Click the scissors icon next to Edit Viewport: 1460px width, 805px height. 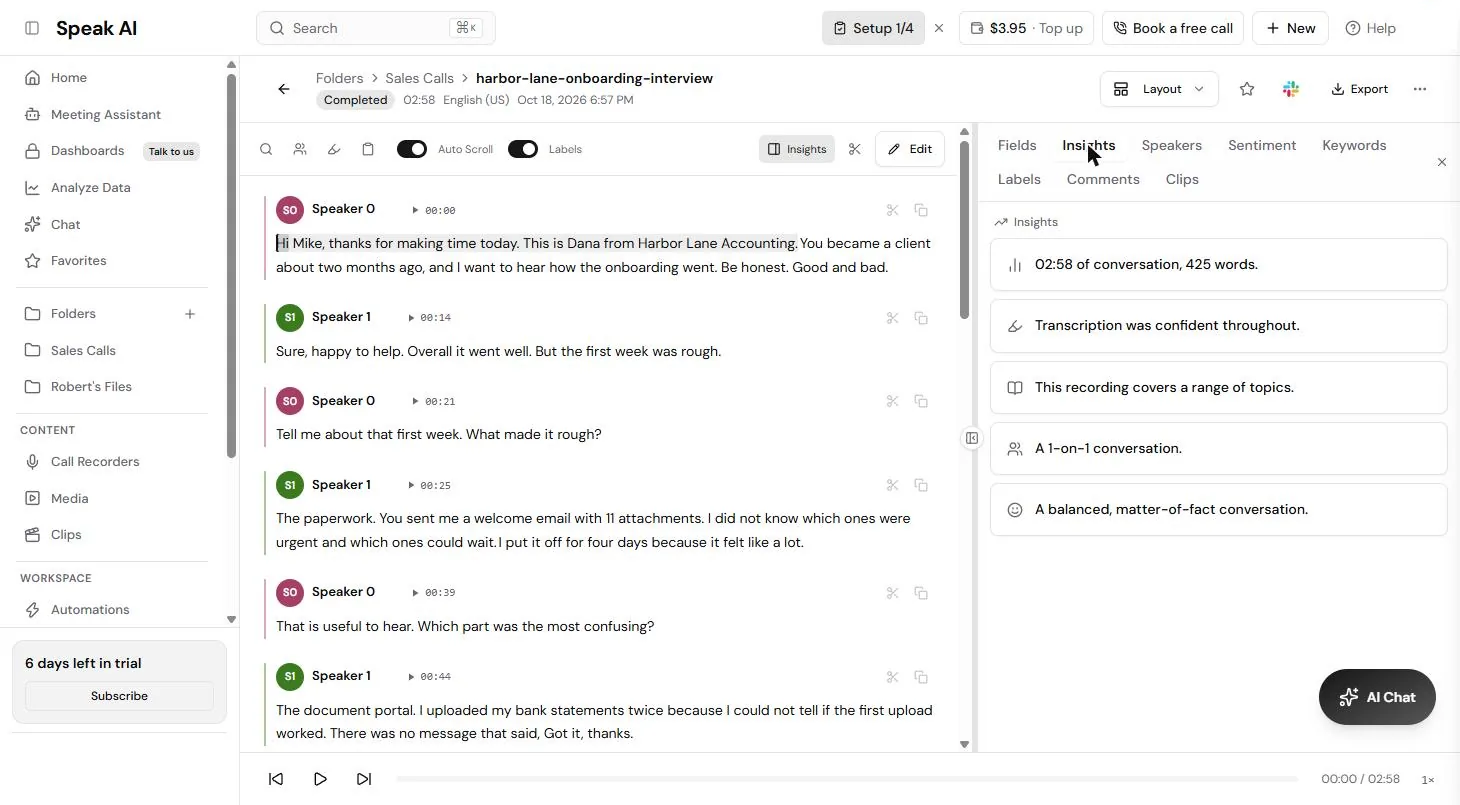(854, 149)
